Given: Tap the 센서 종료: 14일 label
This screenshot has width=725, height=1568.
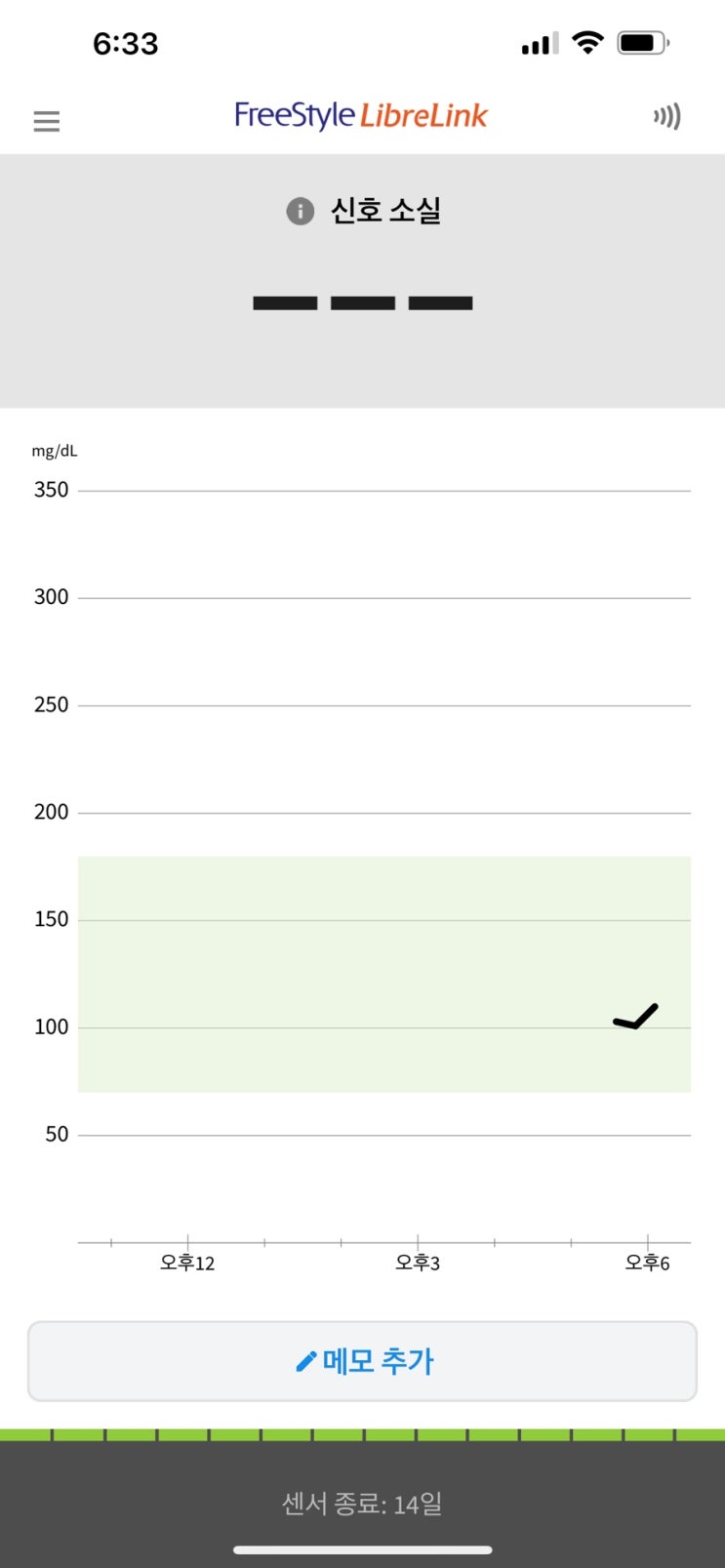Looking at the screenshot, I should pyautogui.click(x=362, y=1504).
